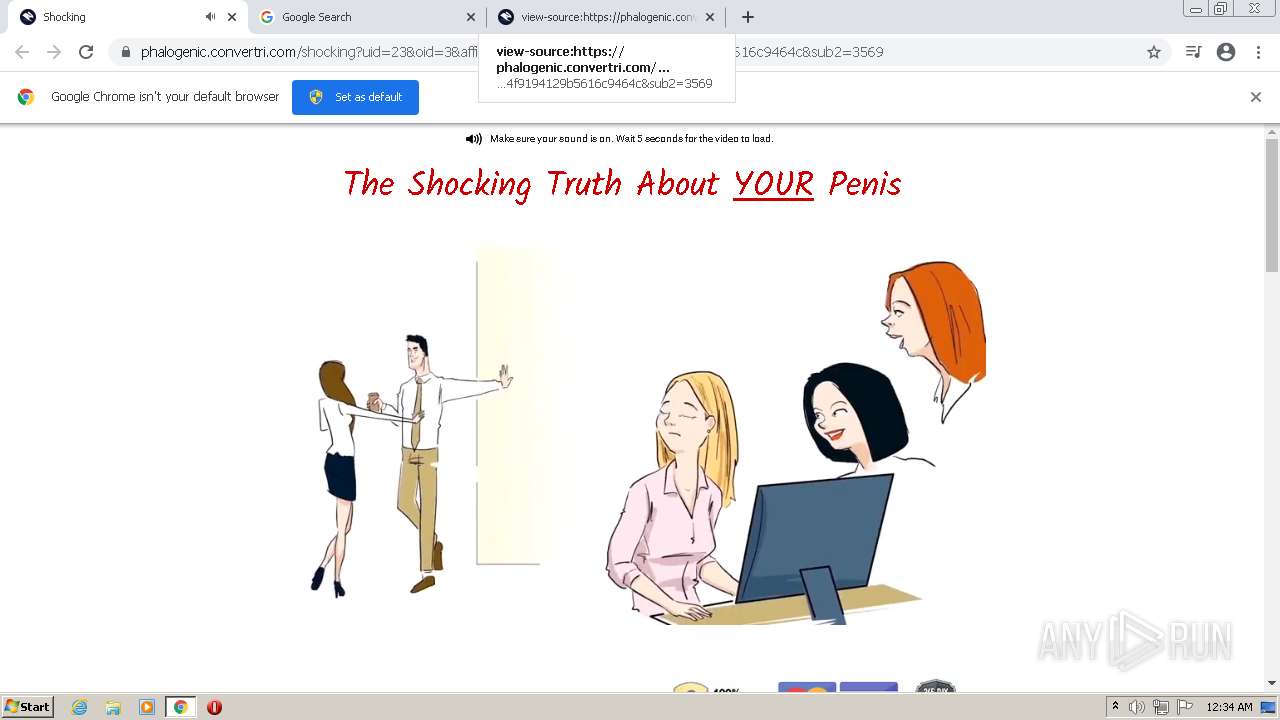Close the view-source tab
The width and height of the screenshot is (1280, 720).
[710, 17]
